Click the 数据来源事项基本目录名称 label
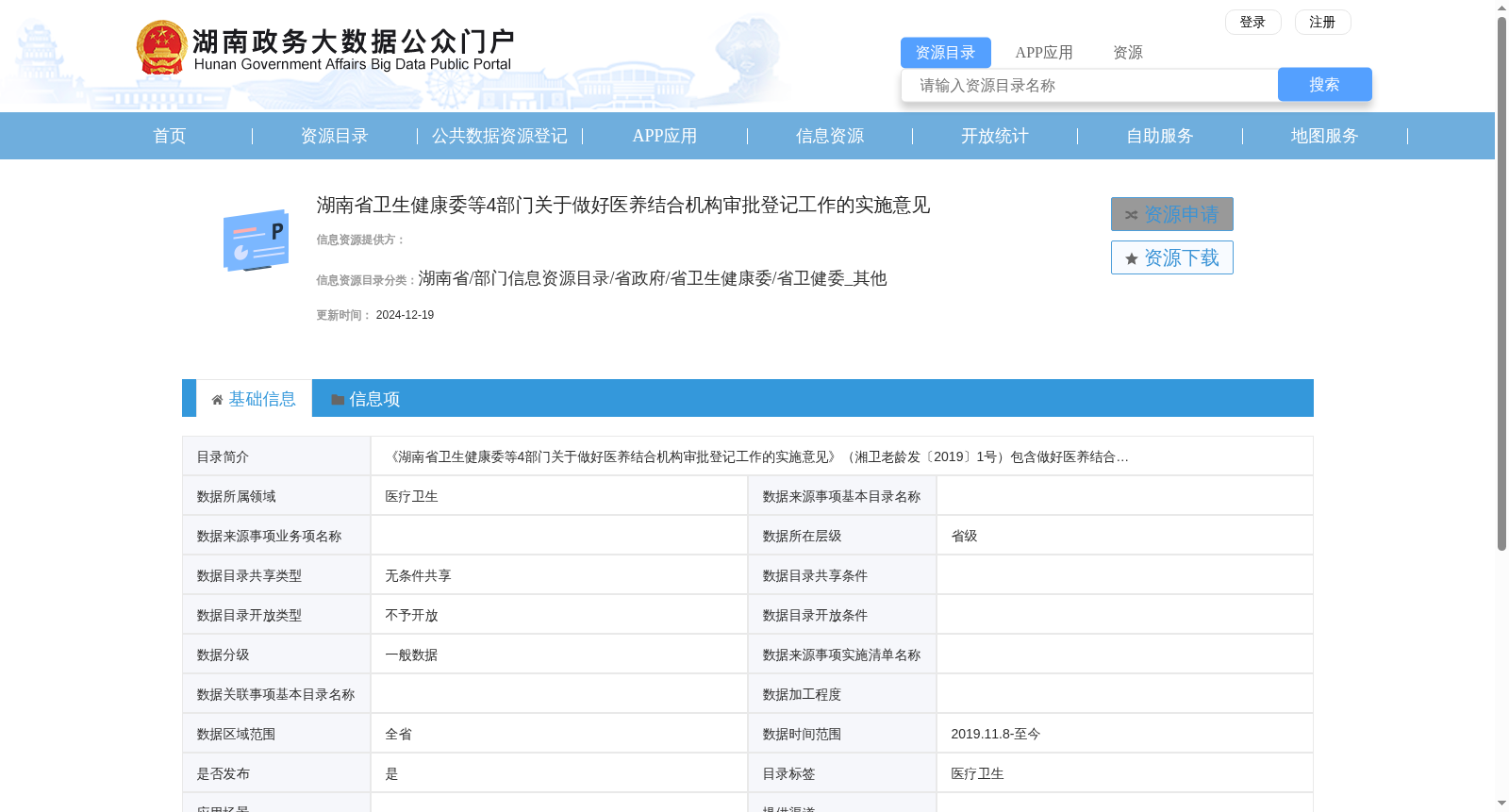Image resolution: width=1509 pixels, height=812 pixels. pos(841,496)
